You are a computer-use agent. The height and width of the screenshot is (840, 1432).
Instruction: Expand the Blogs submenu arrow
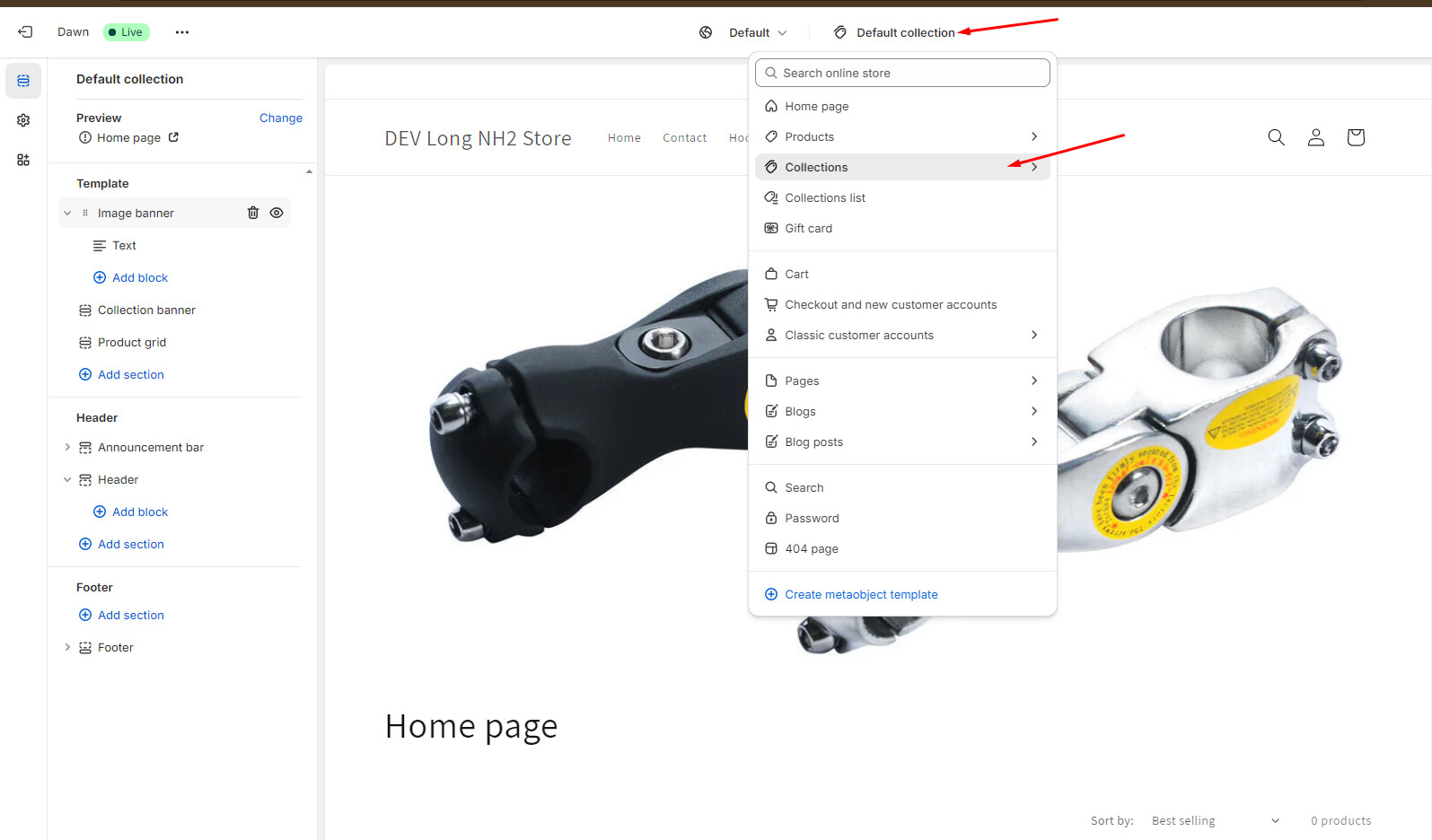click(x=1034, y=411)
